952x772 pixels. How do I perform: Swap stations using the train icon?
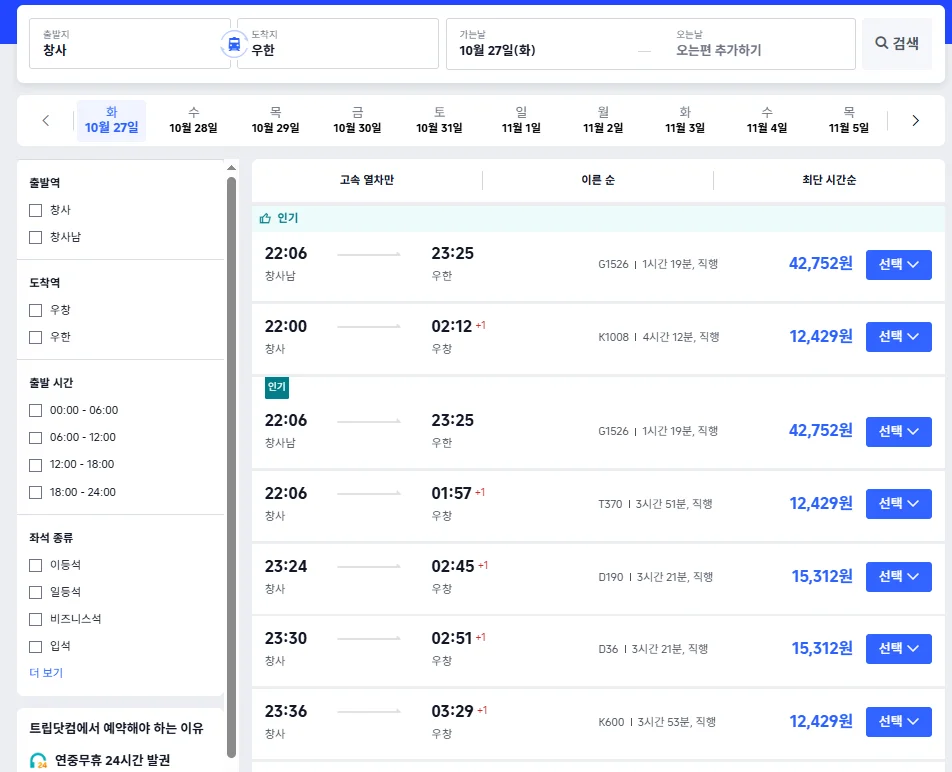[234, 44]
